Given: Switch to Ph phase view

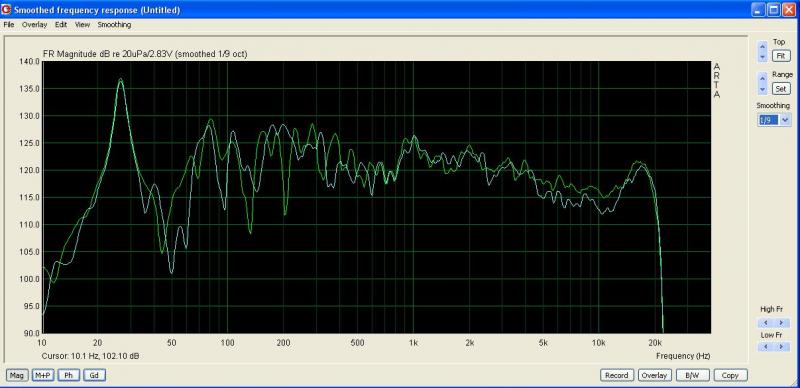Looking at the screenshot, I should coord(68,375).
